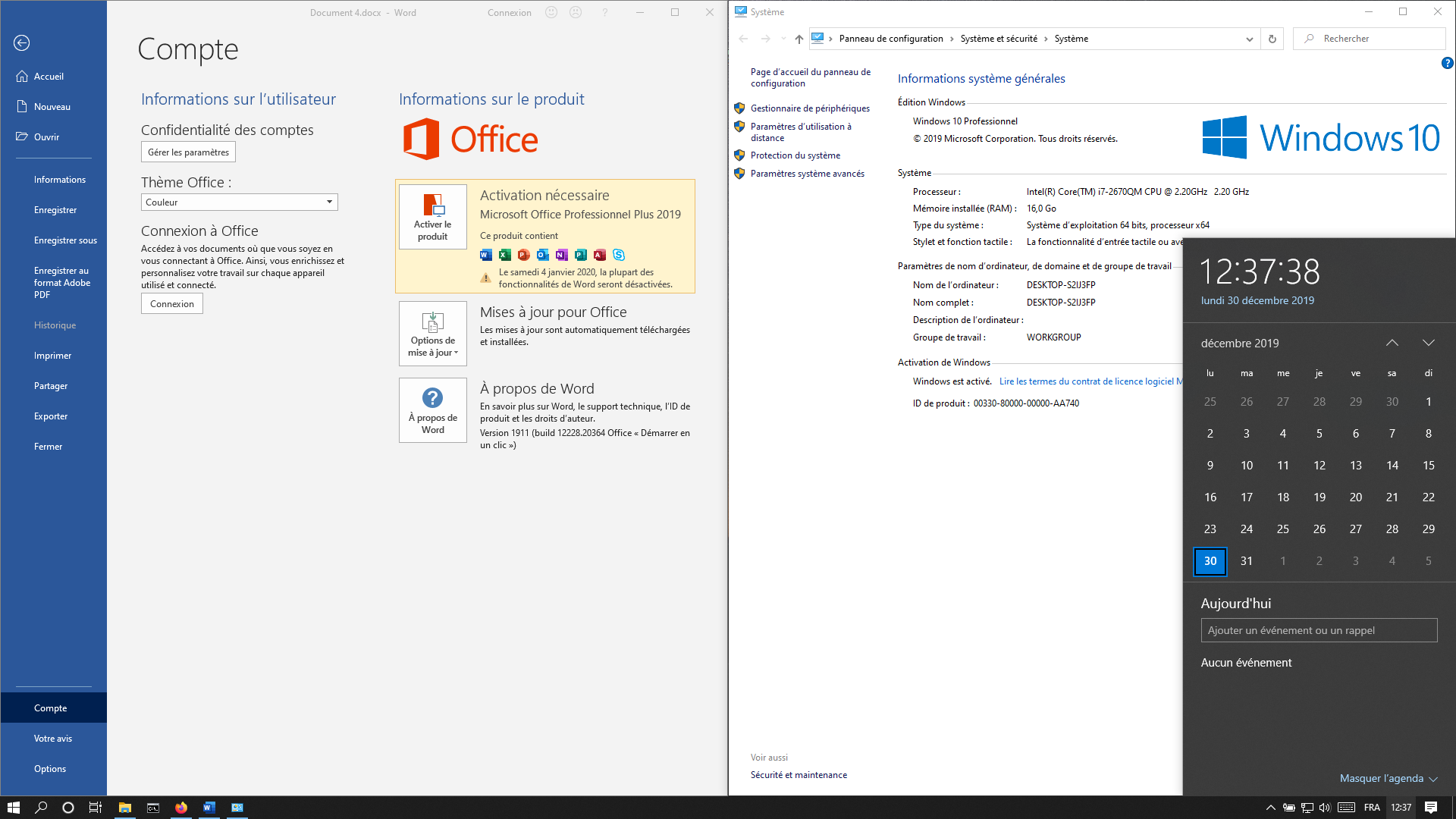
Task: Click the Connexion button under Connexion à Office
Action: pyautogui.click(x=172, y=304)
